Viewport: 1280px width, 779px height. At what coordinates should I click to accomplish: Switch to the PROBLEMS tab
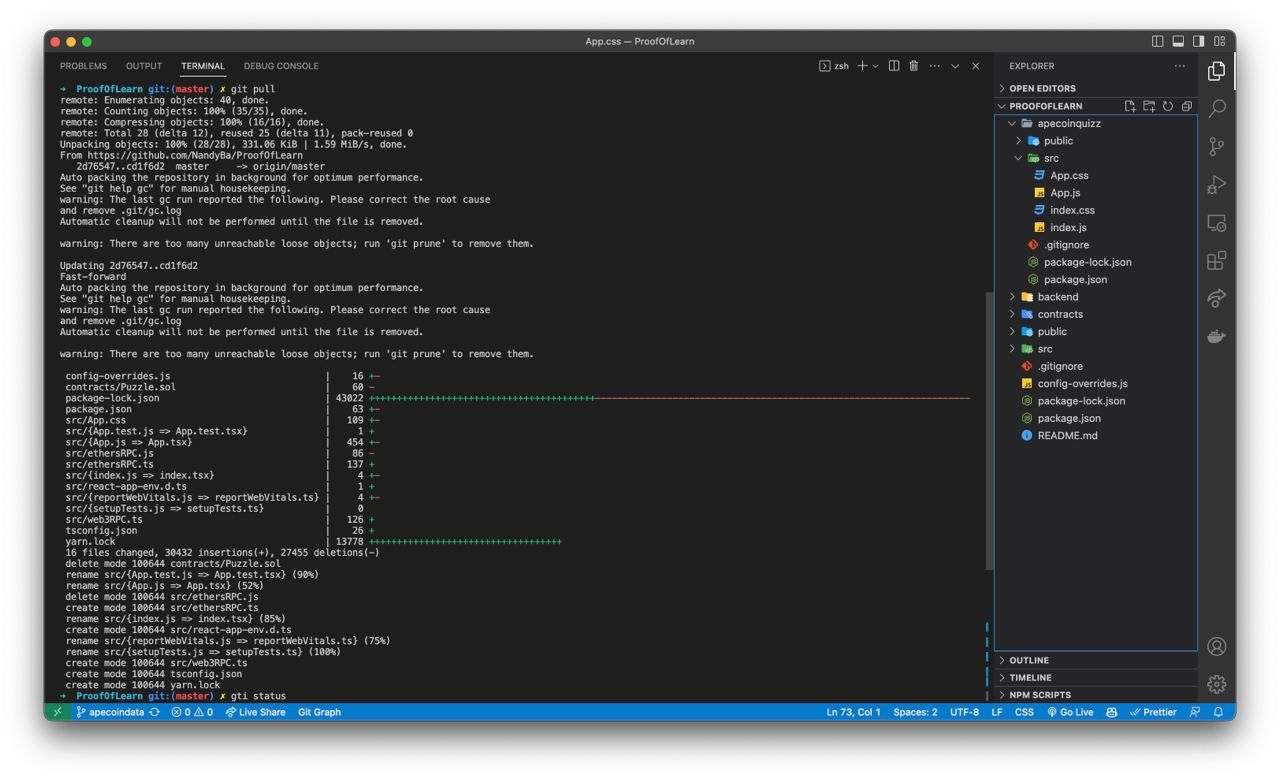83,66
